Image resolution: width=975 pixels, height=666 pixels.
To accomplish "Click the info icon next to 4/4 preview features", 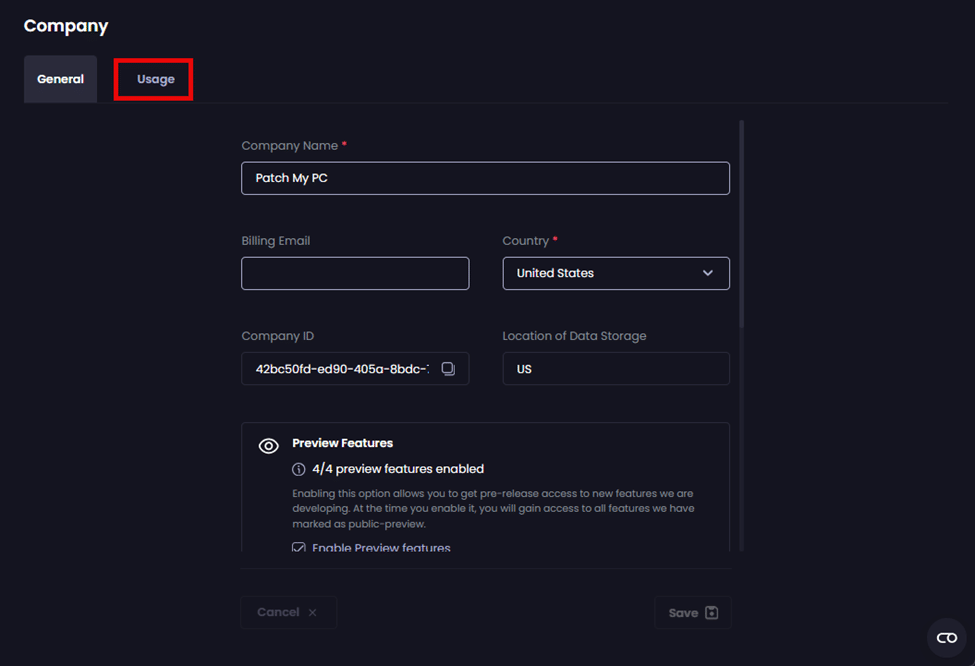I will click(299, 469).
